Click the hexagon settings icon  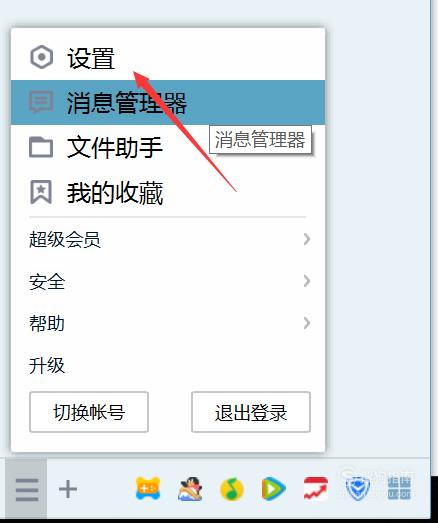pos(41,57)
